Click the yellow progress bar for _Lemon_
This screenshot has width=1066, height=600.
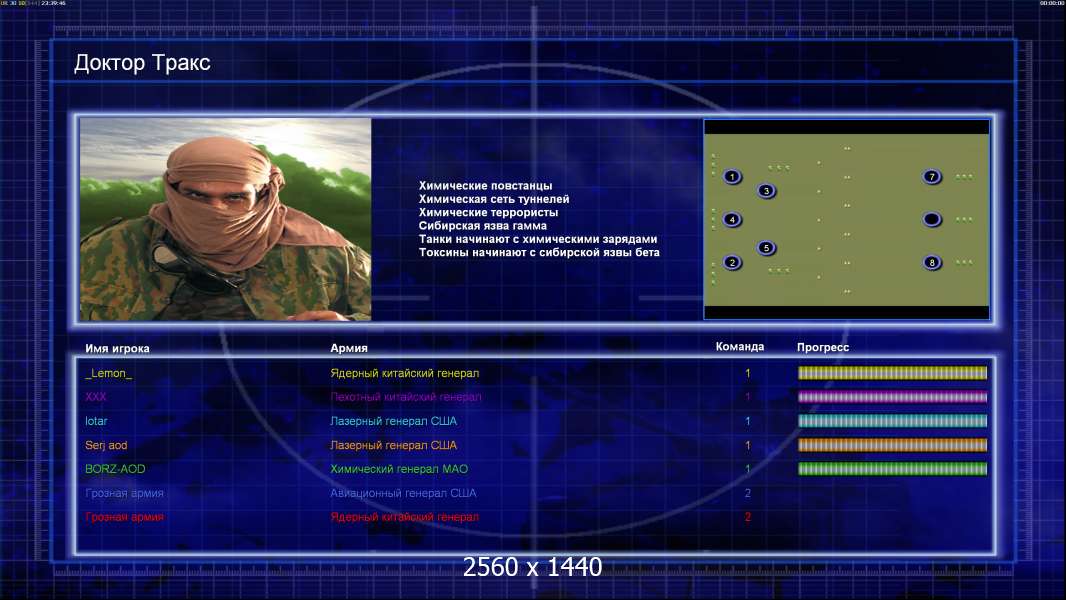892,373
